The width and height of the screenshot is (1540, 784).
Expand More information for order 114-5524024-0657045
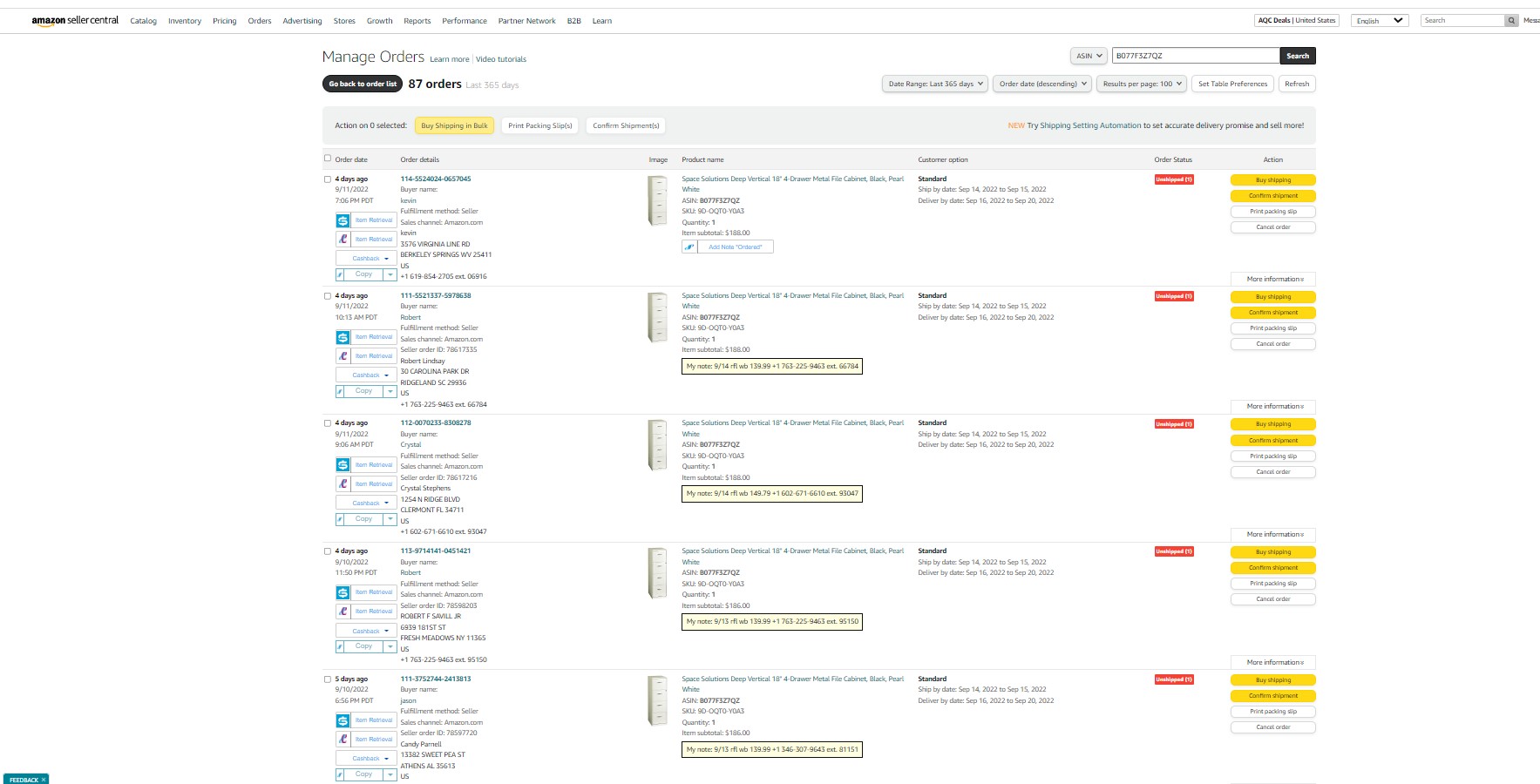coord(1273,280)
